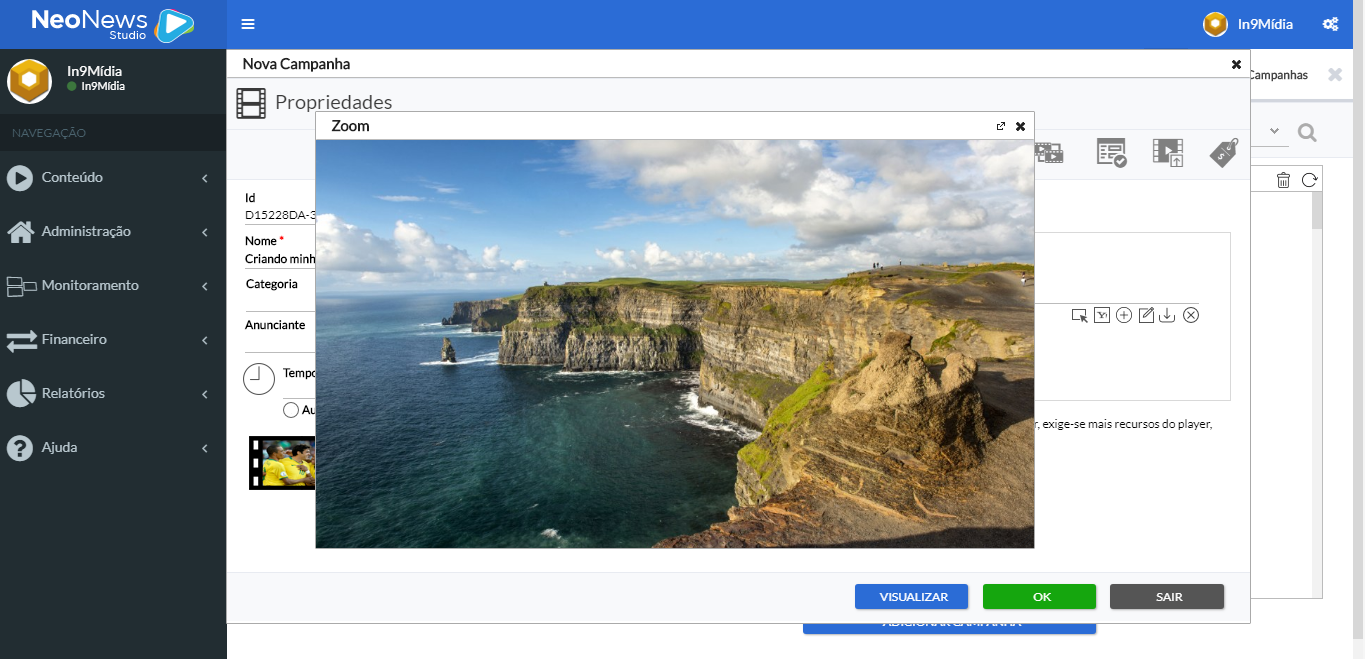Click the plus circle add icon
This screenshot has height=659, width=1365.
point(1124,315)
